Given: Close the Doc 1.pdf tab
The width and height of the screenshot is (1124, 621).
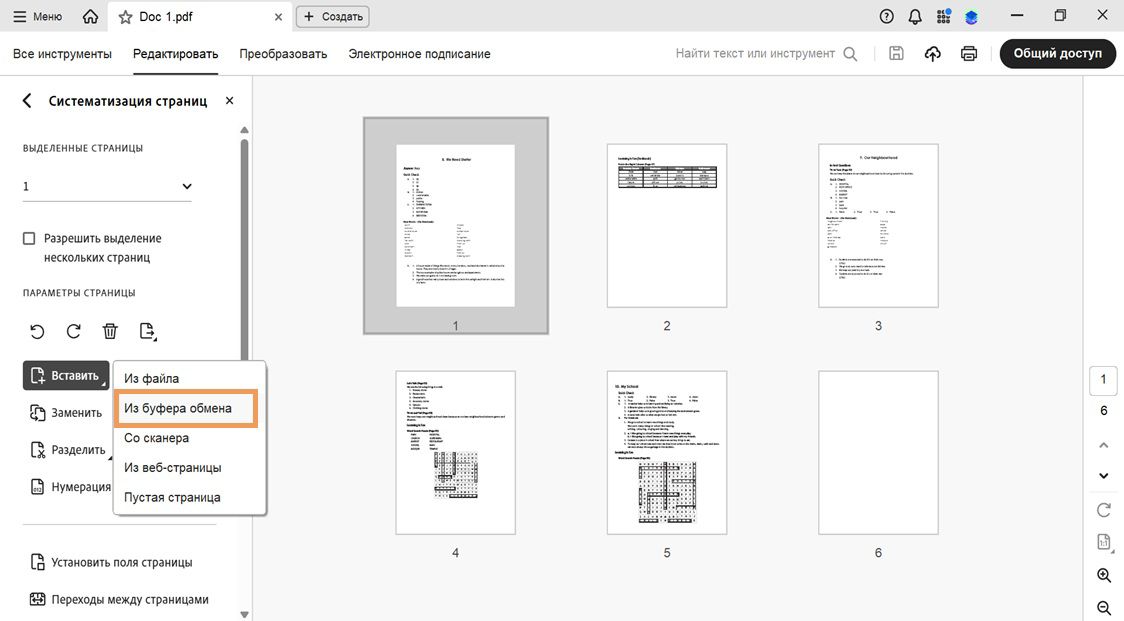Looking at the screenshot, I should coord(278,17).
